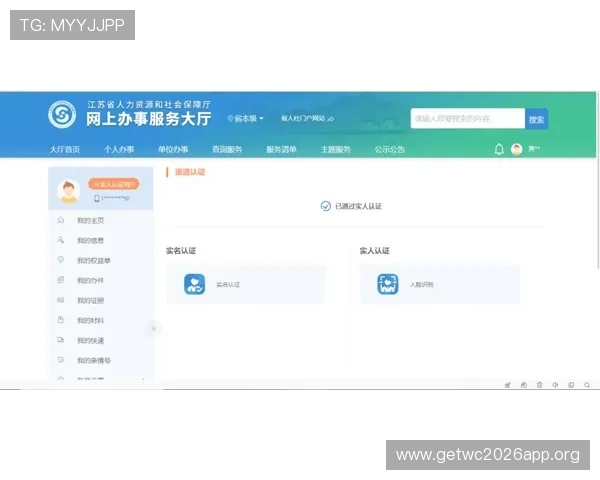The width and height of the screenshot is (600, 480).
Task: Click the magnifier zoom icon in the status bar
Action: [x=587, y=385]
